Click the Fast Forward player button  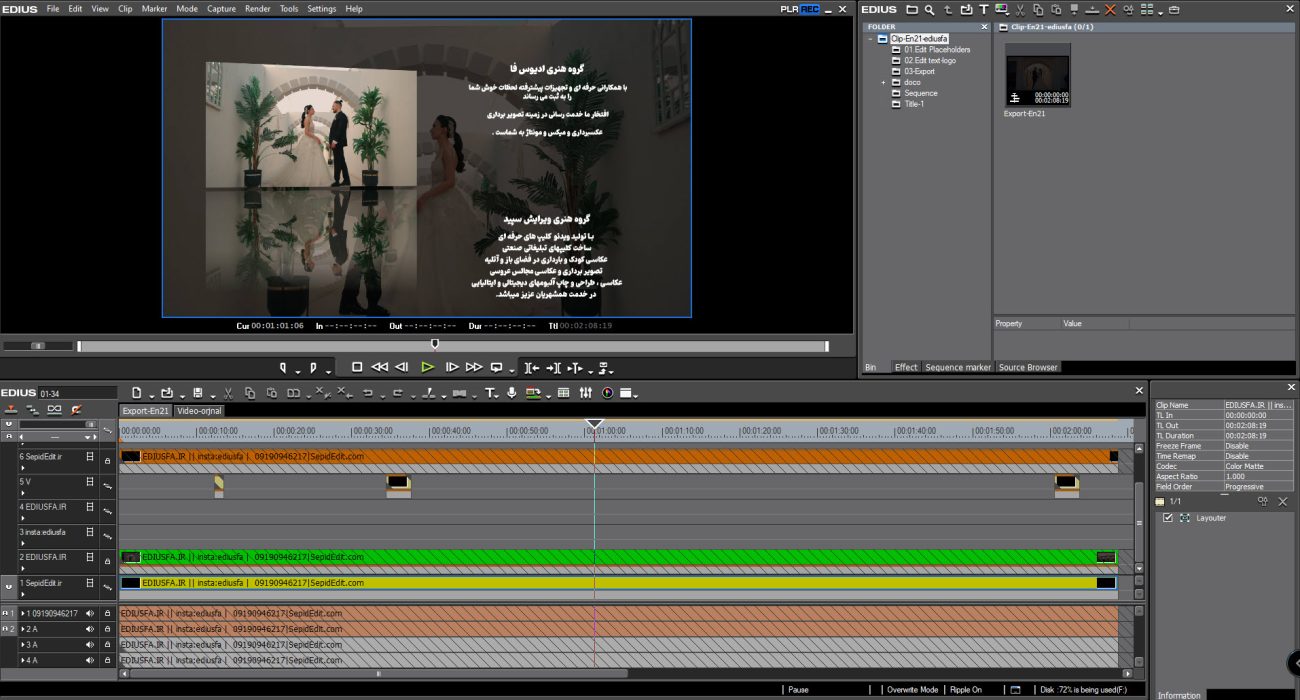pyautogui.click(x=474, y=367)
